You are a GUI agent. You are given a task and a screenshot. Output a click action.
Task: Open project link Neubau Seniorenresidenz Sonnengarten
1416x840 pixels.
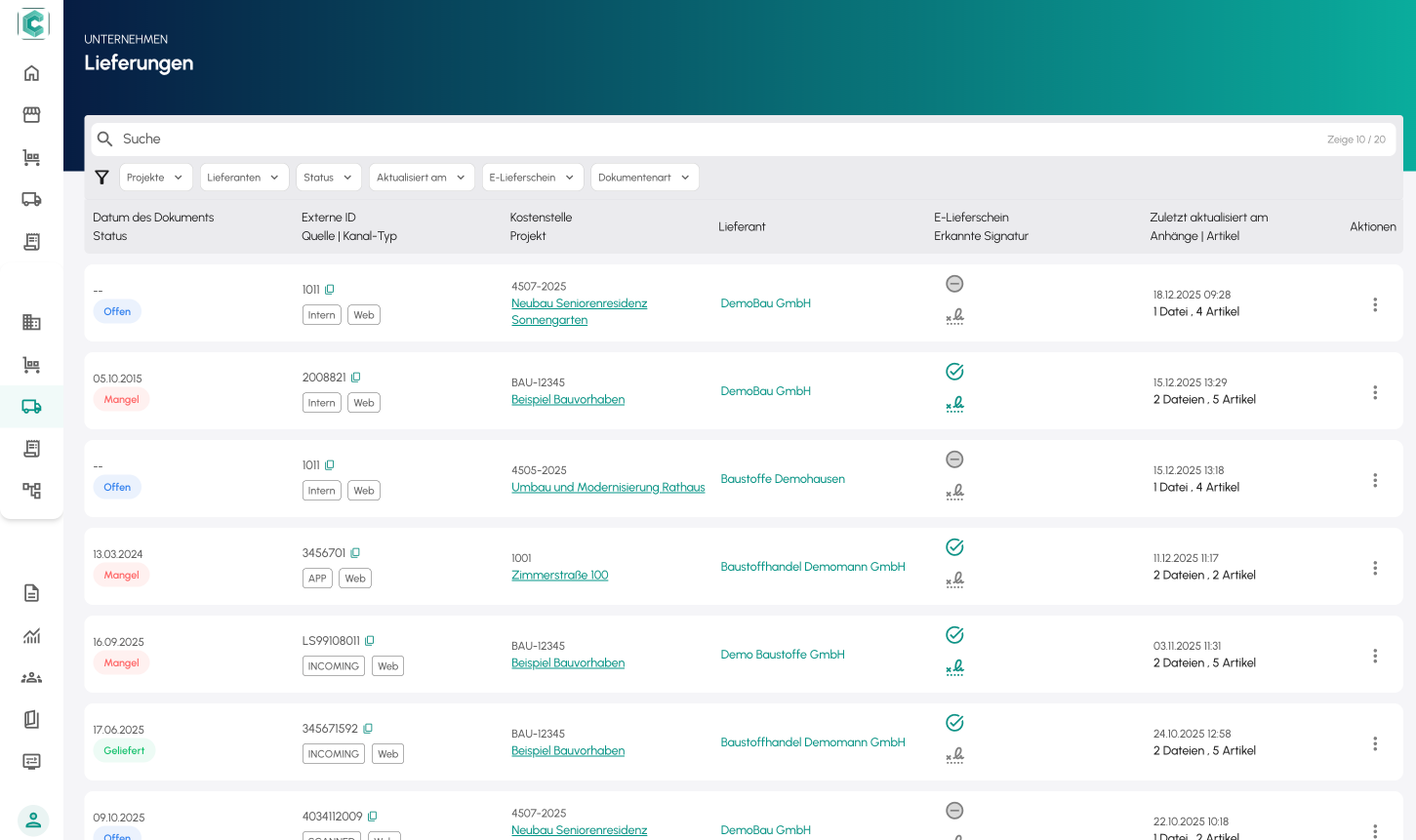click(x=580, y=311)
